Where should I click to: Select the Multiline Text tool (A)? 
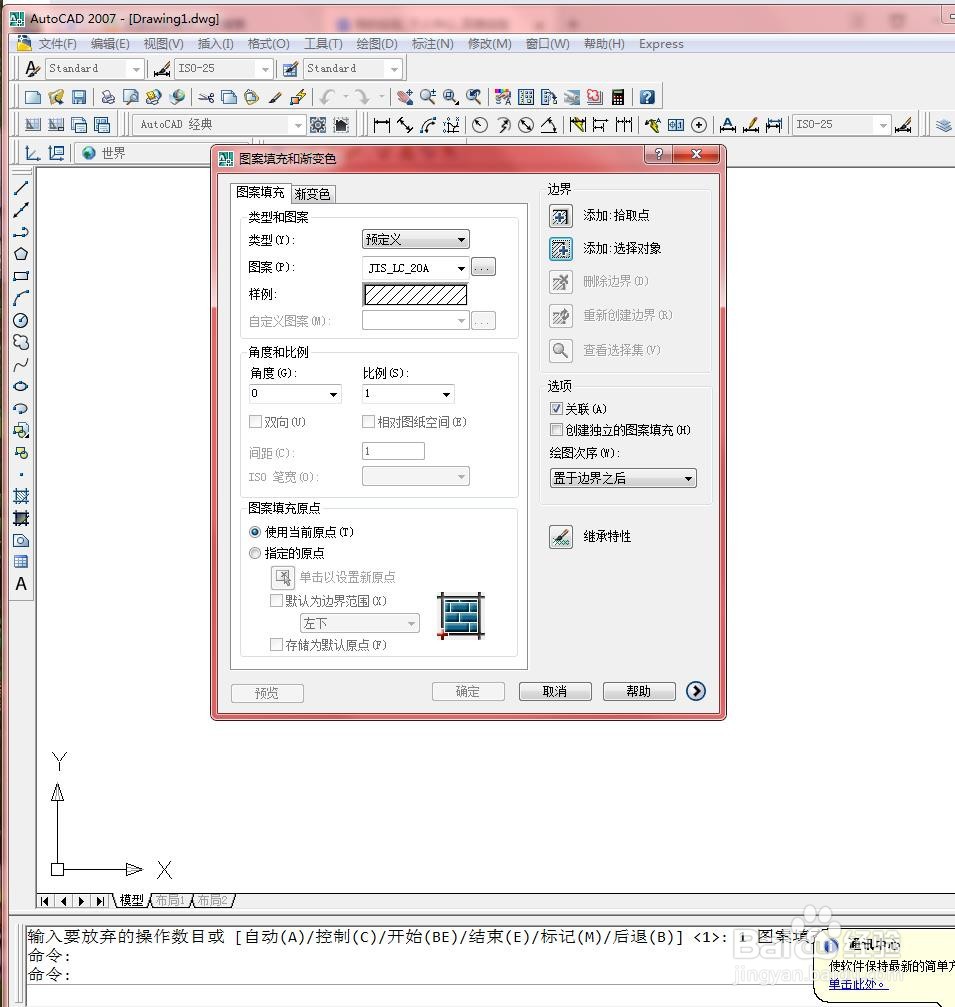click(x=21, y=584)
